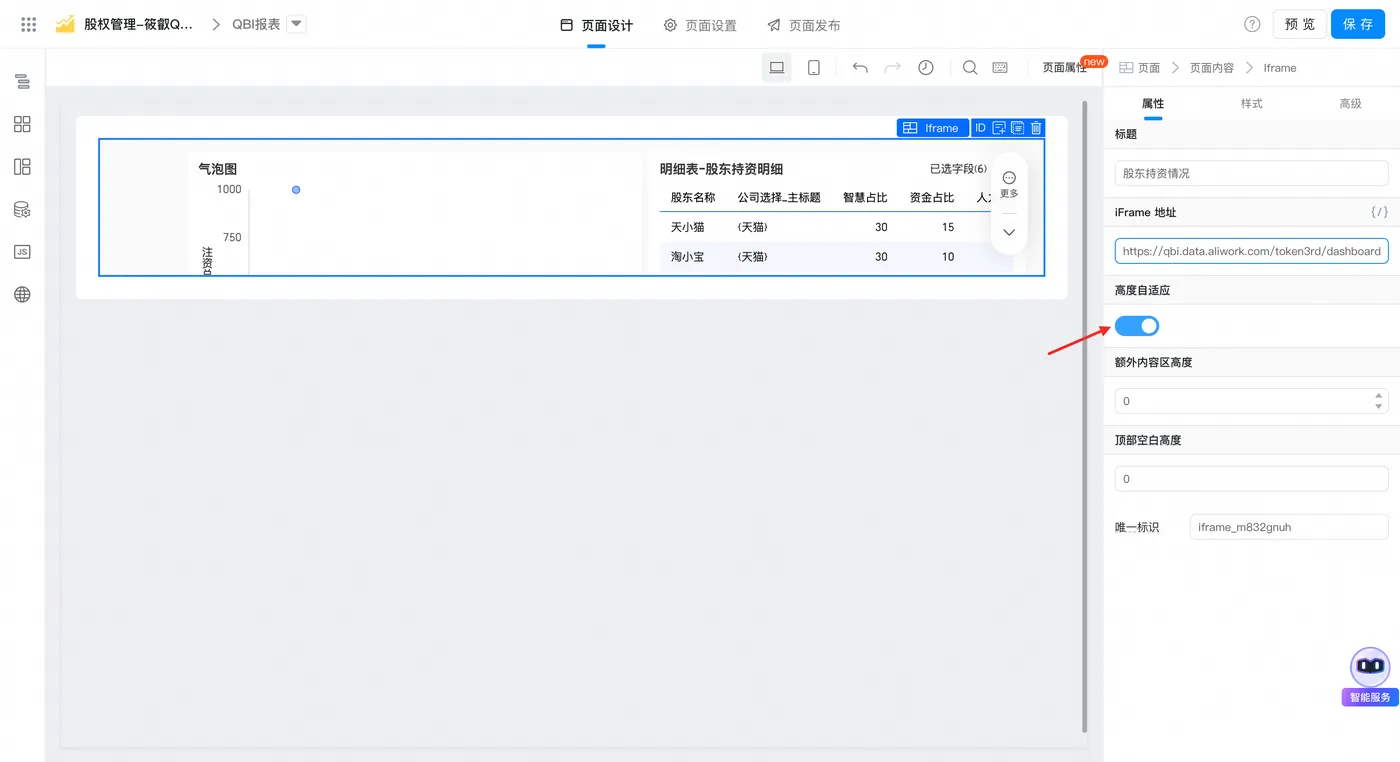The image size is (1400, 762).
Task: Undo the last change
Action: 860,67
